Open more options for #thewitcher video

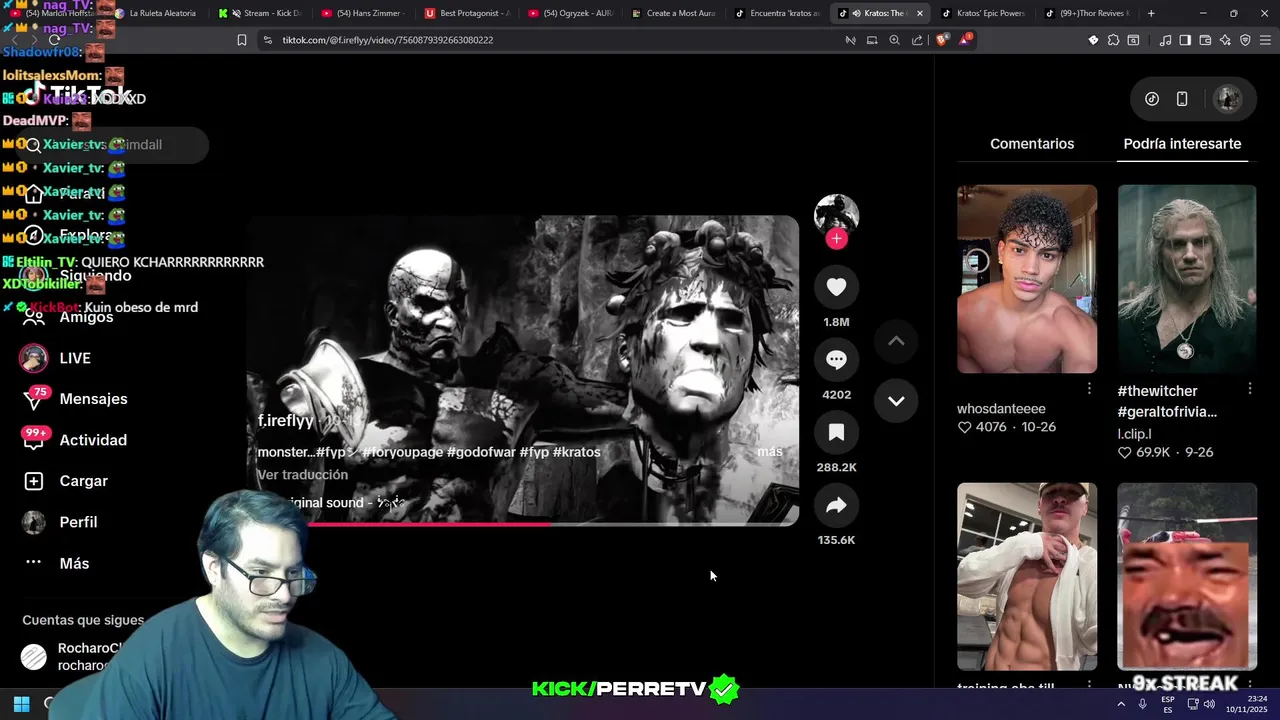pyautogui.click(x=1249, y=388)
